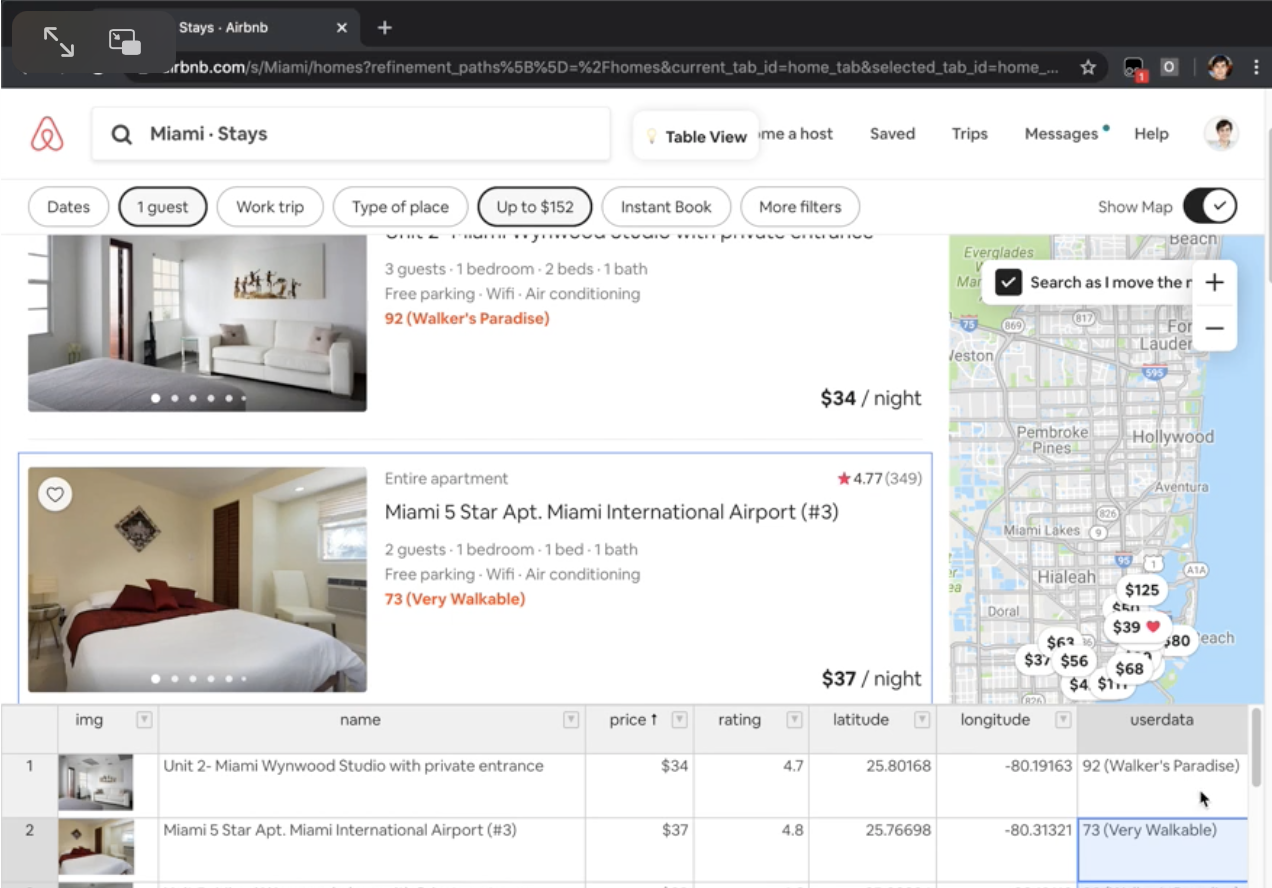Open the Up to $152 price filter

coord(535,207)
